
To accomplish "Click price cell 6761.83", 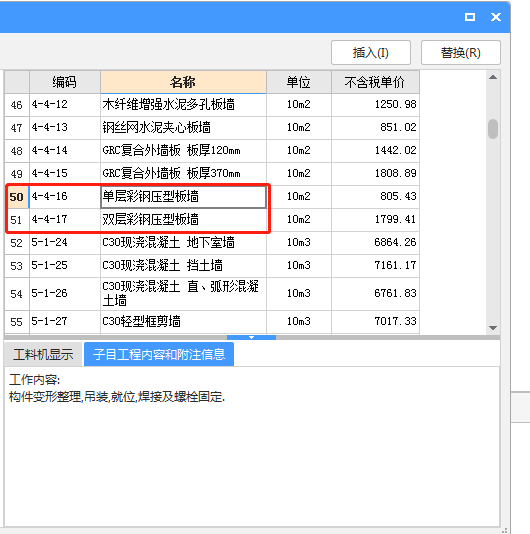I will [x=375, y=294].
